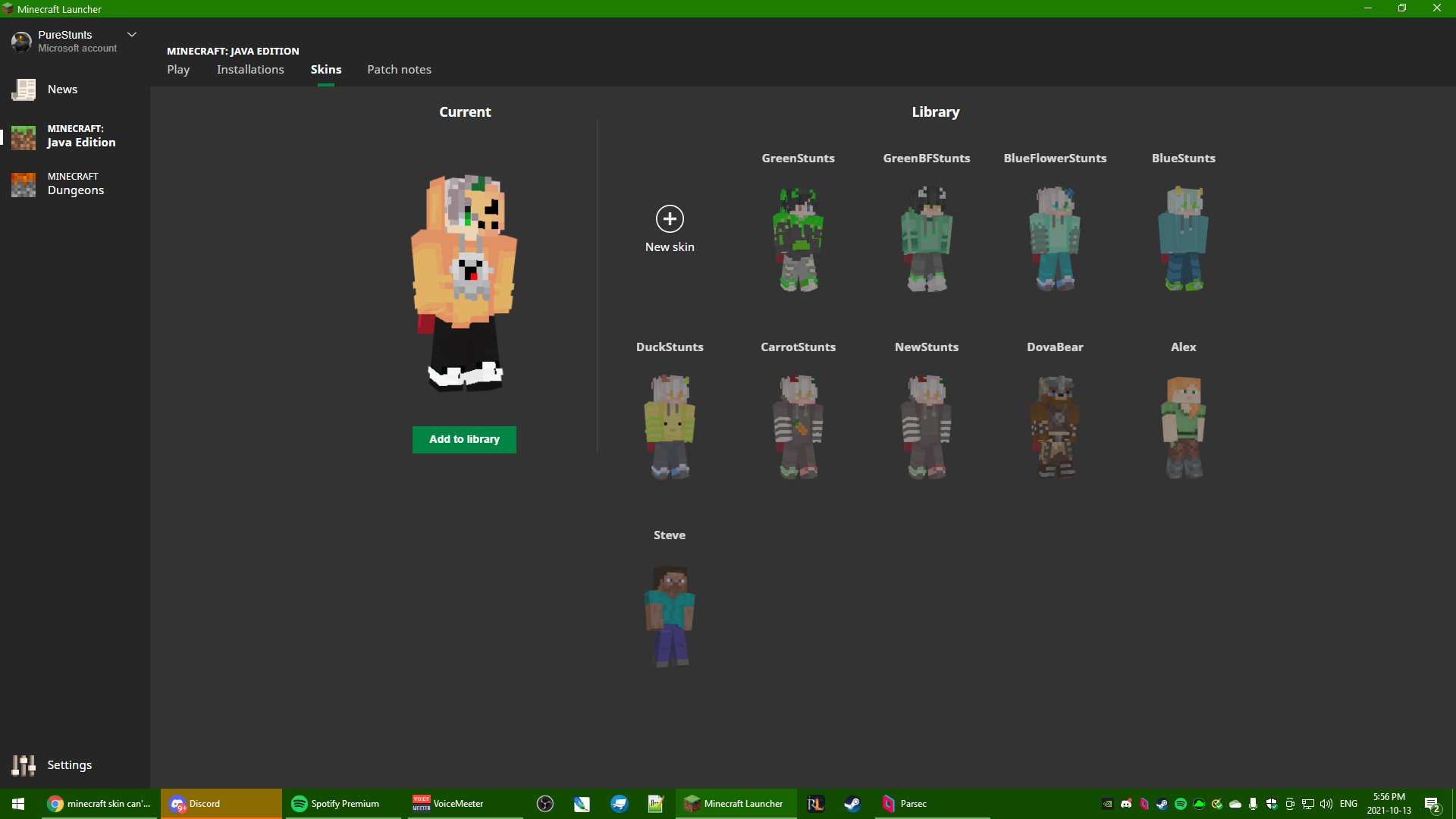Open the launcher Settings icon
This screenshot has width=1456, height=819.
[24, 765]
